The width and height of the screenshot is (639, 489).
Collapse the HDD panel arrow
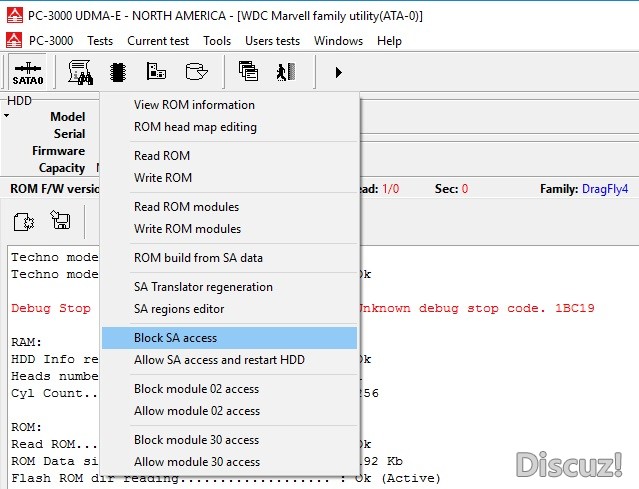pos(6,116)
